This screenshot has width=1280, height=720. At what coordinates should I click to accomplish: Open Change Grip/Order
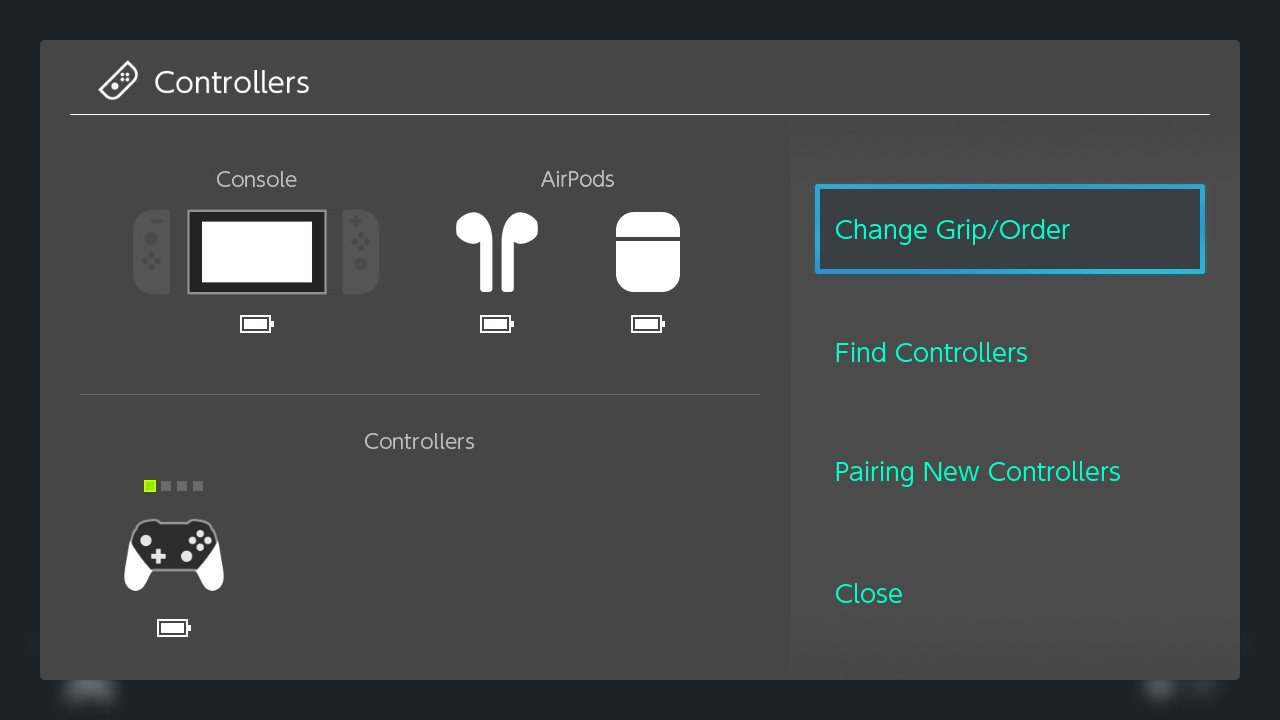click(x=1010, y=229)
